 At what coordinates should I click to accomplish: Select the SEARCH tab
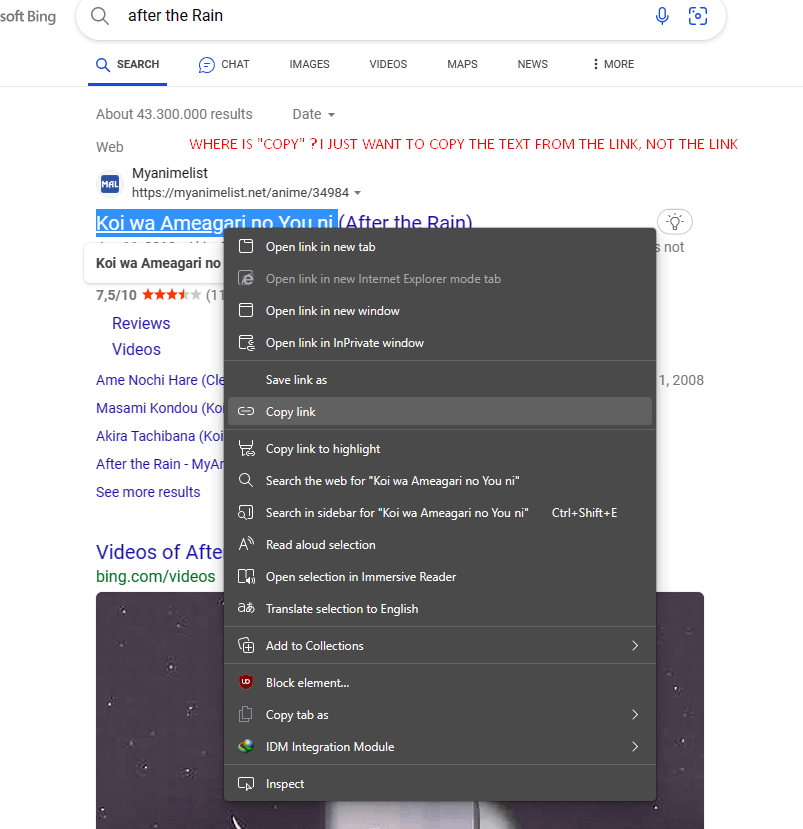coord(127,65)
